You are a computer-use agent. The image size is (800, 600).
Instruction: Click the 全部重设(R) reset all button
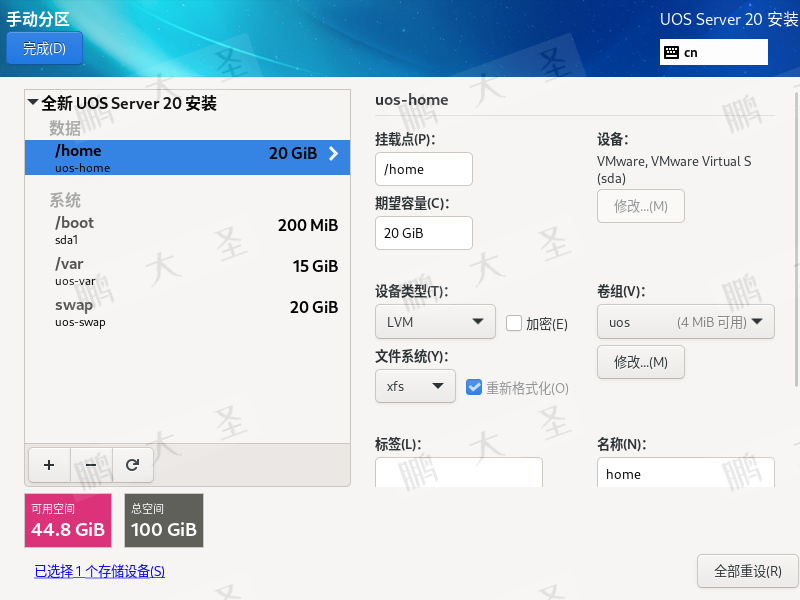pyautogui.click(x=747, y=571)
